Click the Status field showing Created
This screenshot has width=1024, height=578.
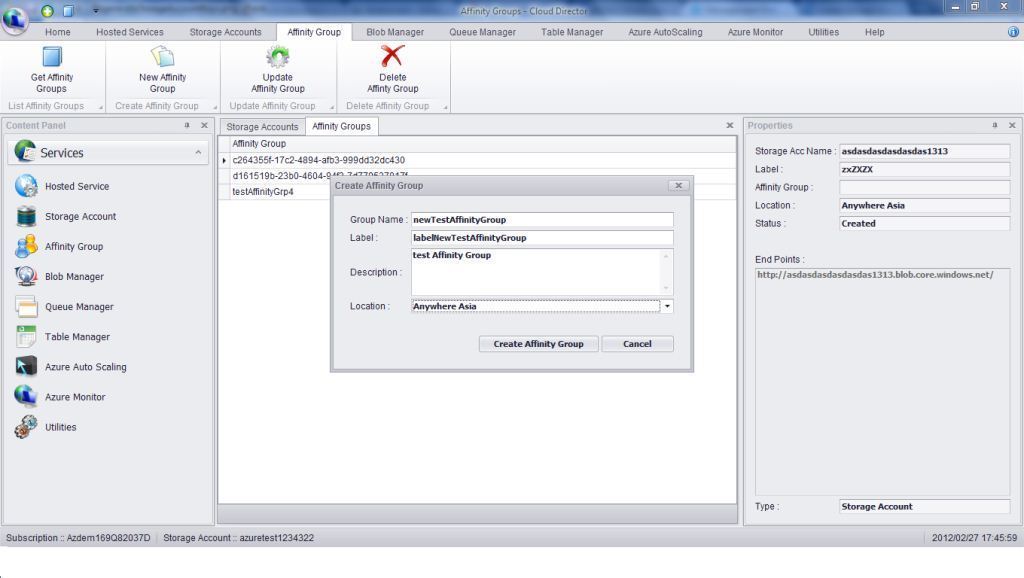coord(924,223)
